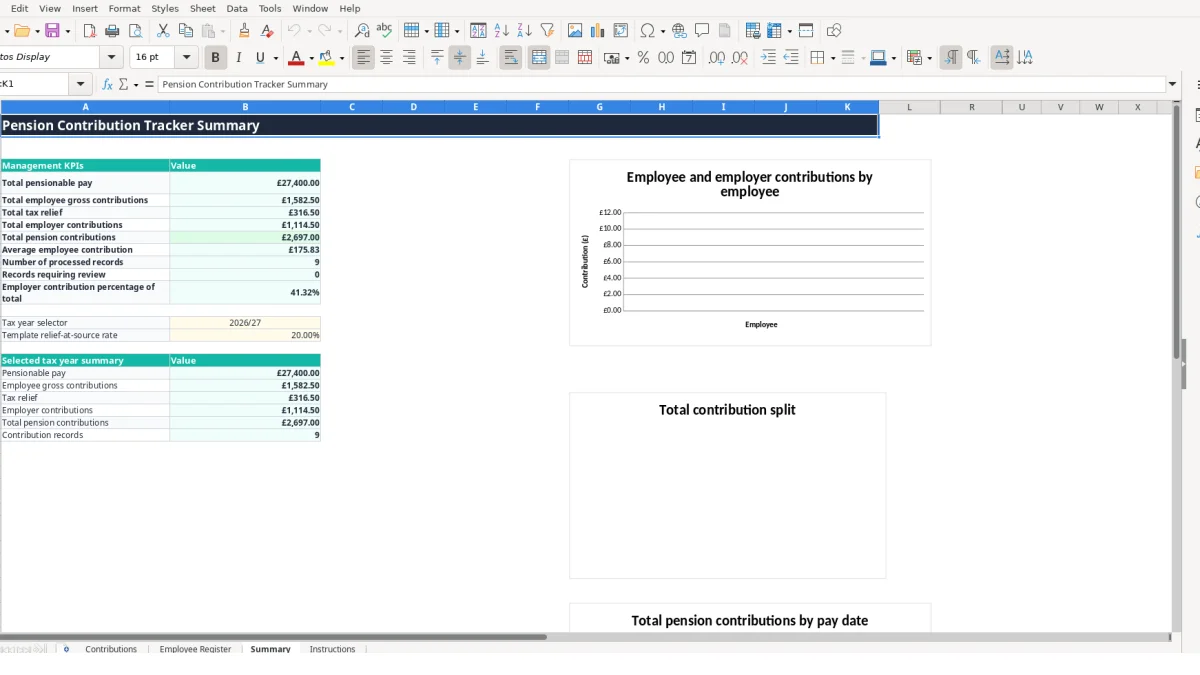Select the Total contribution split chart
The width and height of the screenshot is (1200, 675).
(x=727, y=485)
